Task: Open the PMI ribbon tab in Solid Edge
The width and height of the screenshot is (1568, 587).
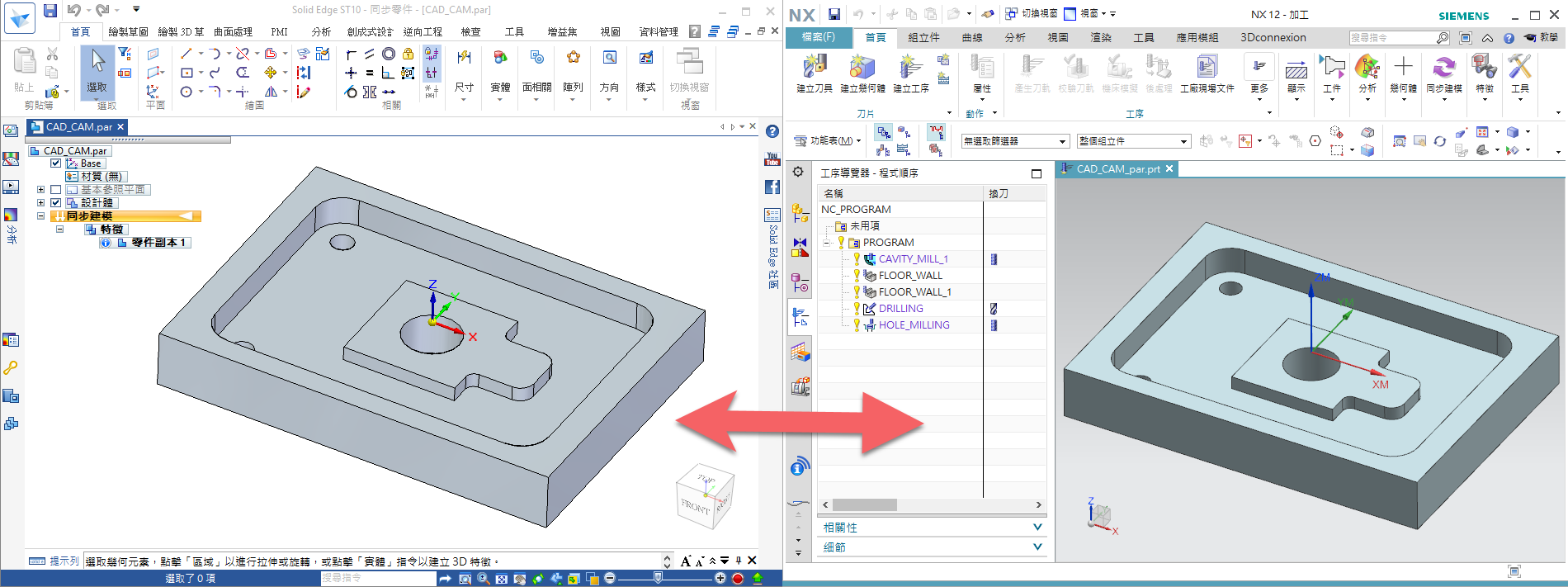Action: (x=280, y=31)
